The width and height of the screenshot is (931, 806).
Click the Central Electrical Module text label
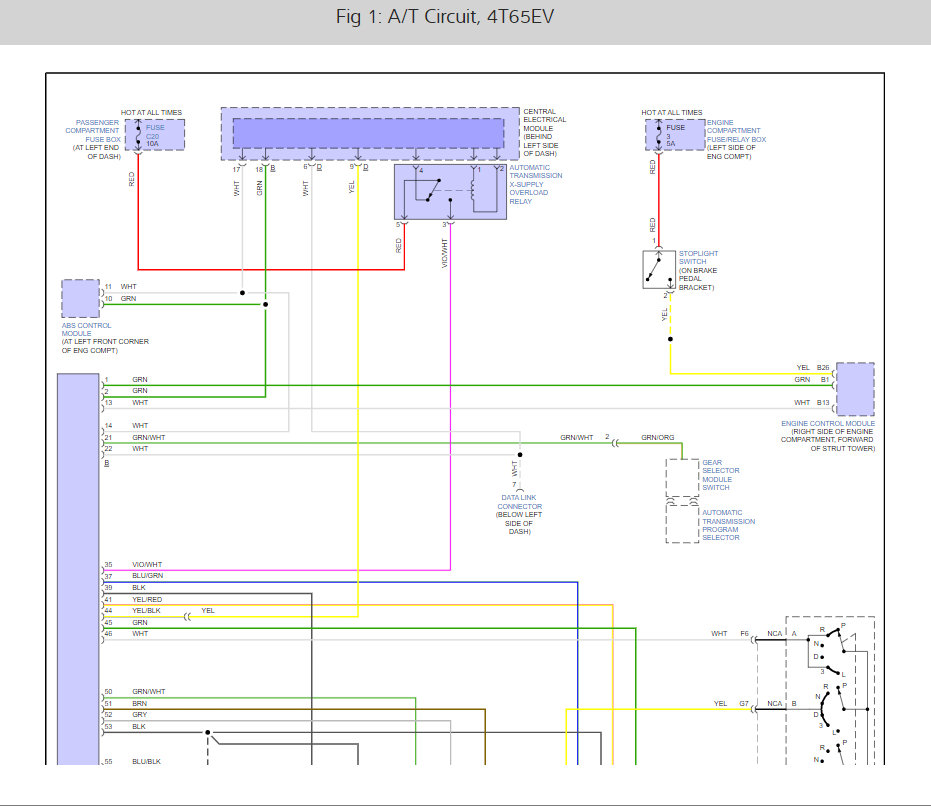(544, 120)
